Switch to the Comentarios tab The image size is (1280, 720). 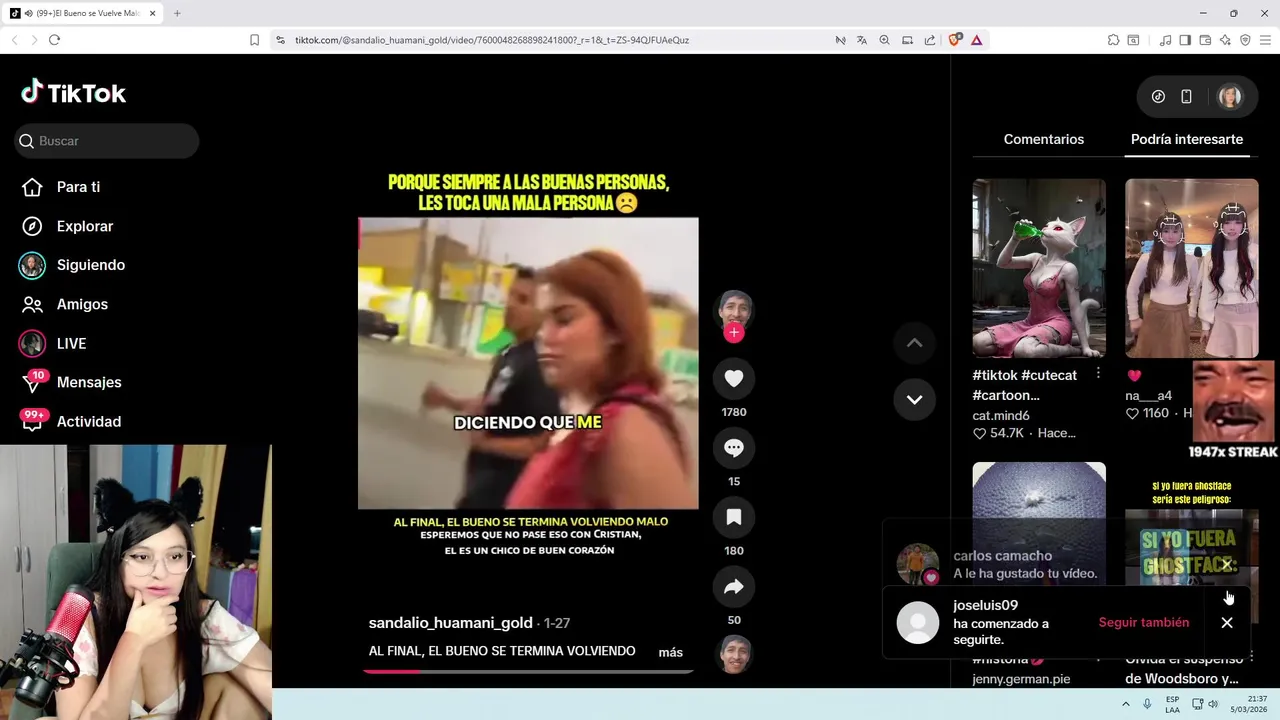1044,139
